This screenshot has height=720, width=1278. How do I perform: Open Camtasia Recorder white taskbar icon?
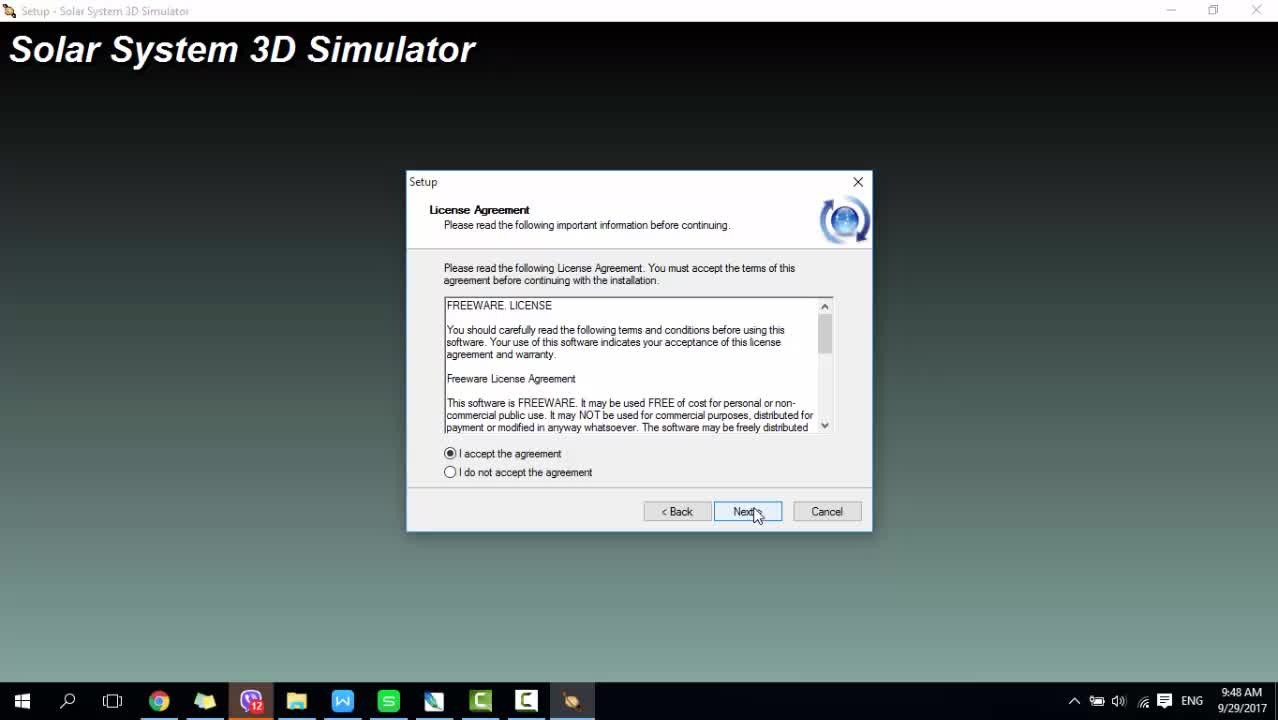[527, 701]
